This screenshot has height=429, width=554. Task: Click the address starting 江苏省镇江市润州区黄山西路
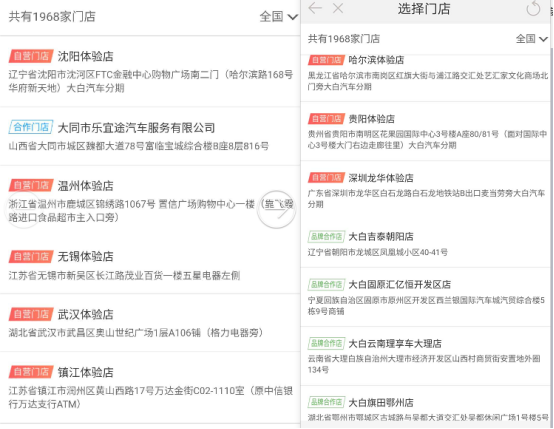coord(151,397)
